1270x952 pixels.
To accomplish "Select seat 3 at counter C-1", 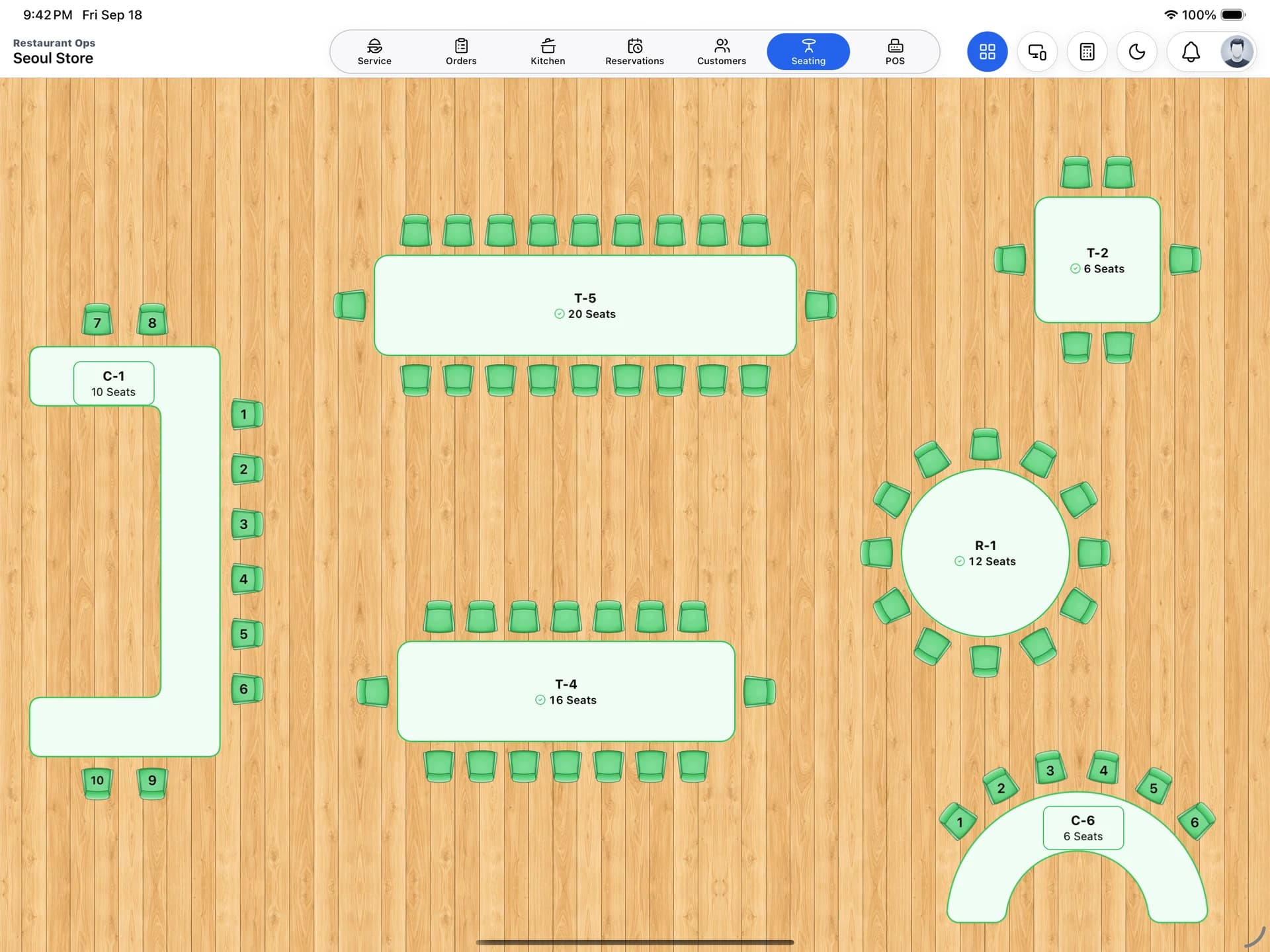I will click(246, 524).
